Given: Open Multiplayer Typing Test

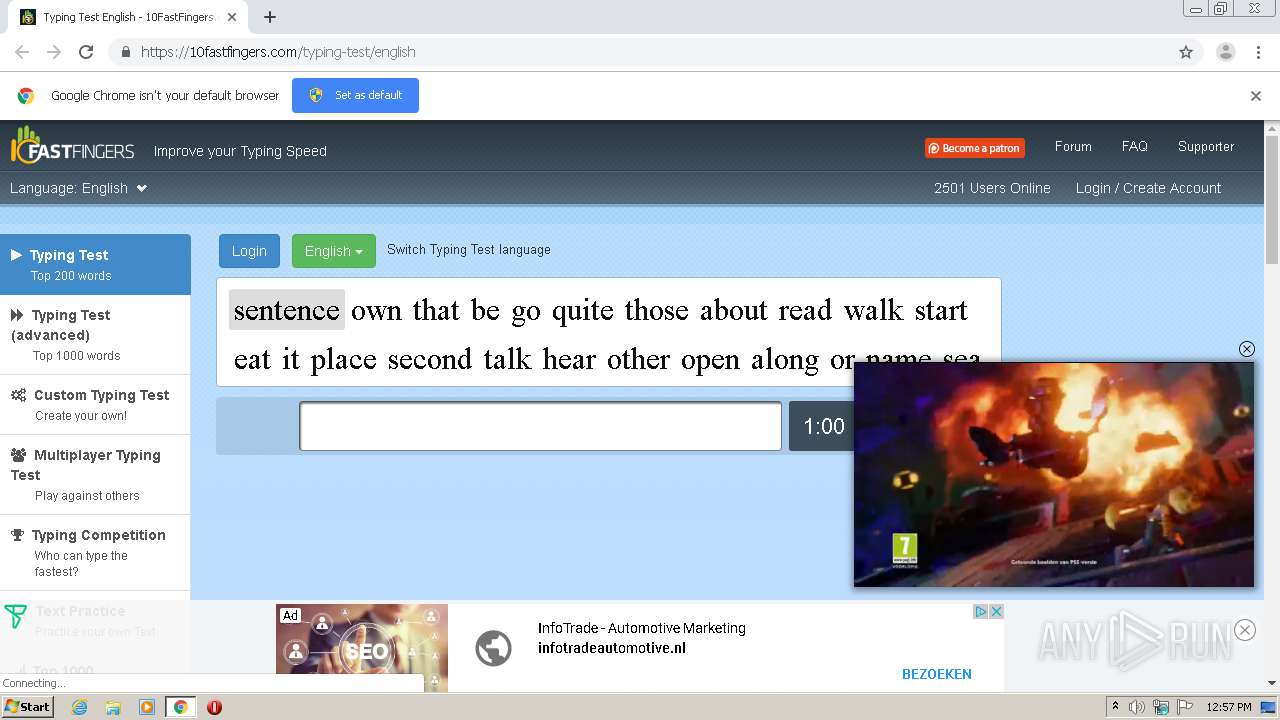Looking at the screenshot, I should coord(95,475).
